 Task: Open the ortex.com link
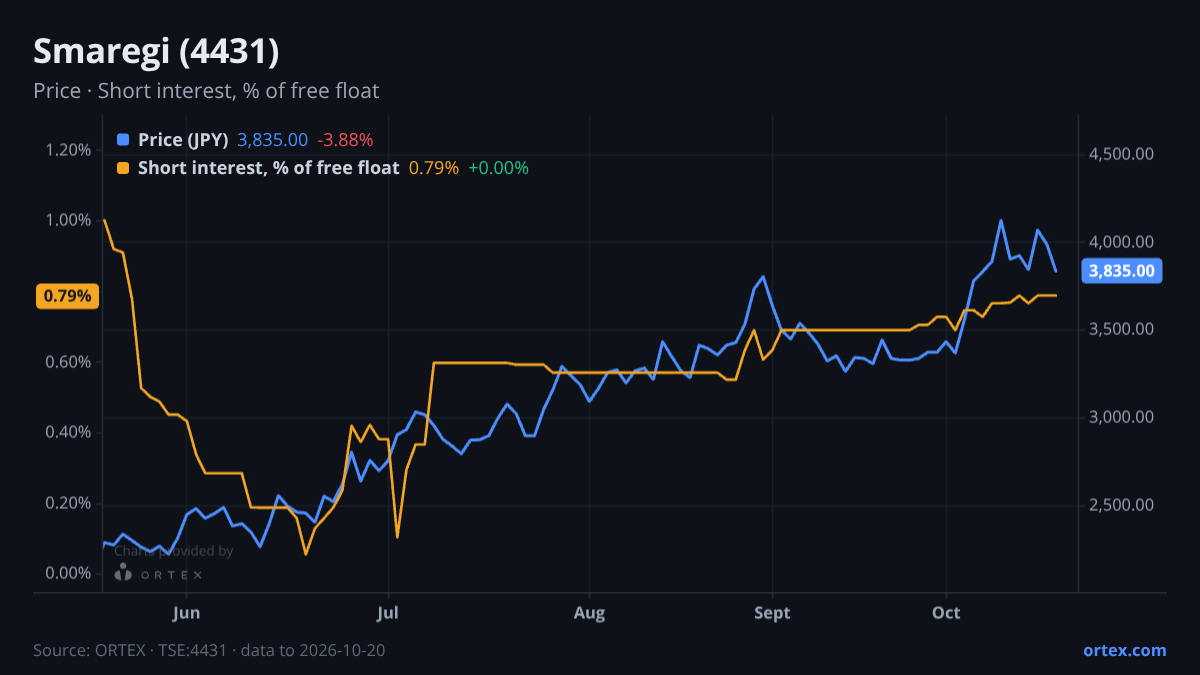1124,650
